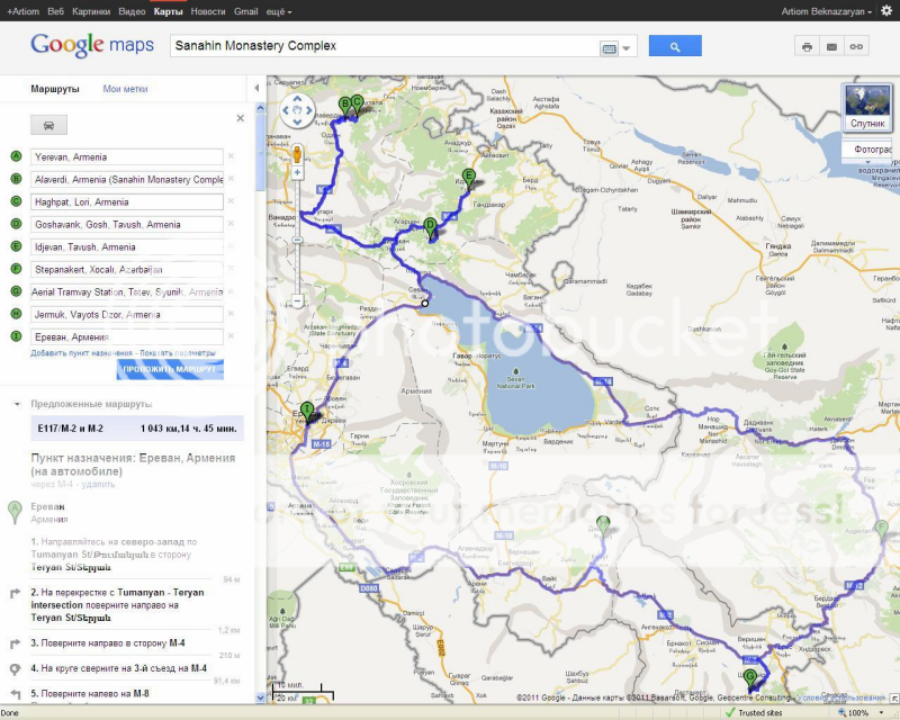Open the settings gear icon

coord(886,11)
